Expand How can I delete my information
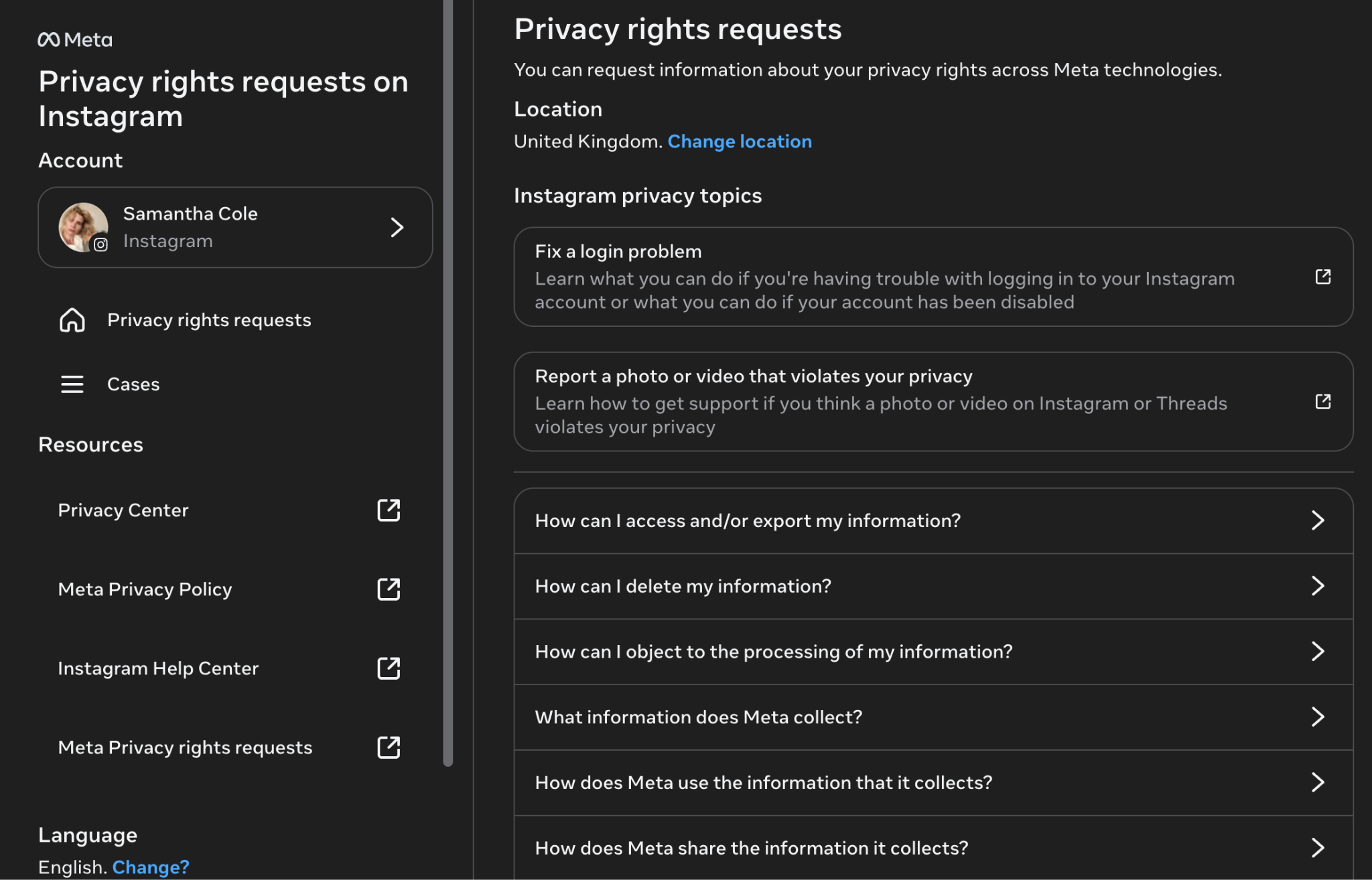This screenshot has height=880, width=1372. click(933, 587)
